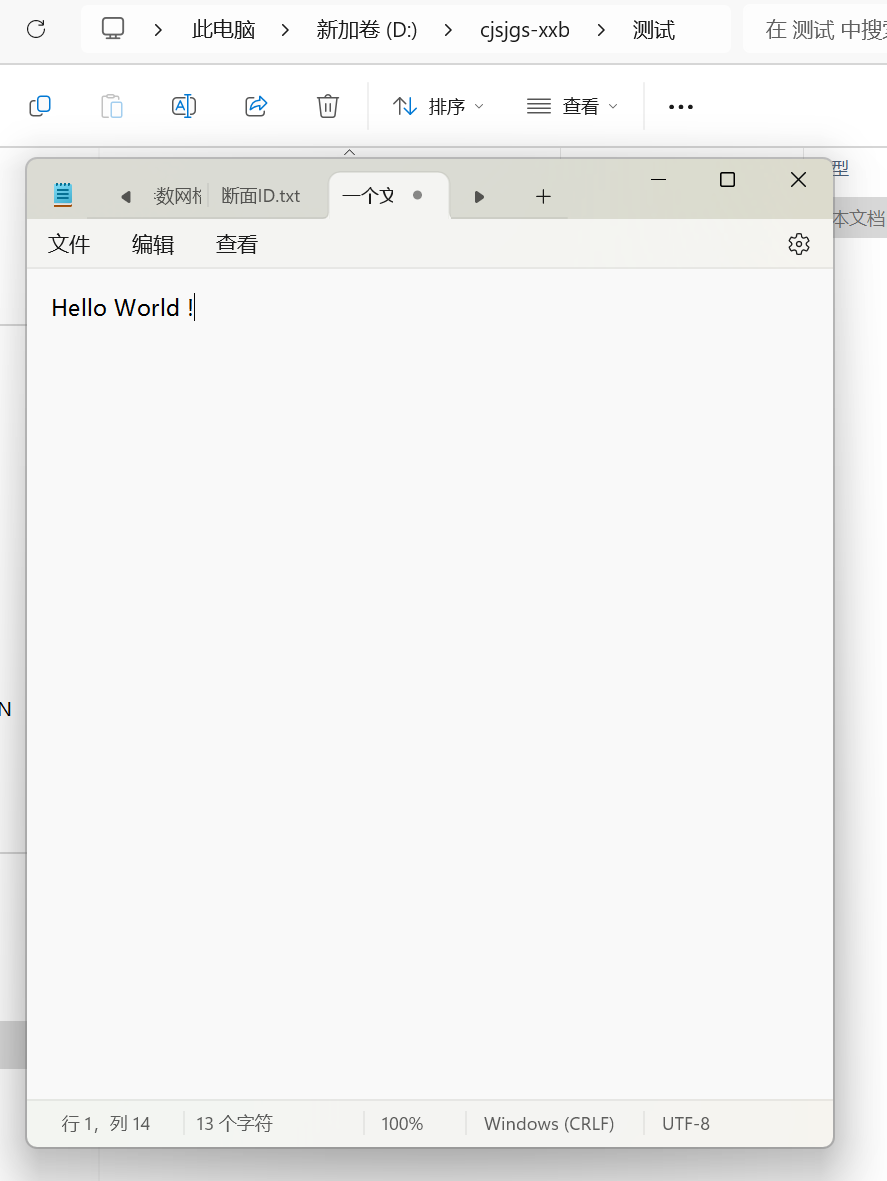Click the Hello World ! text line

[123, 307]
